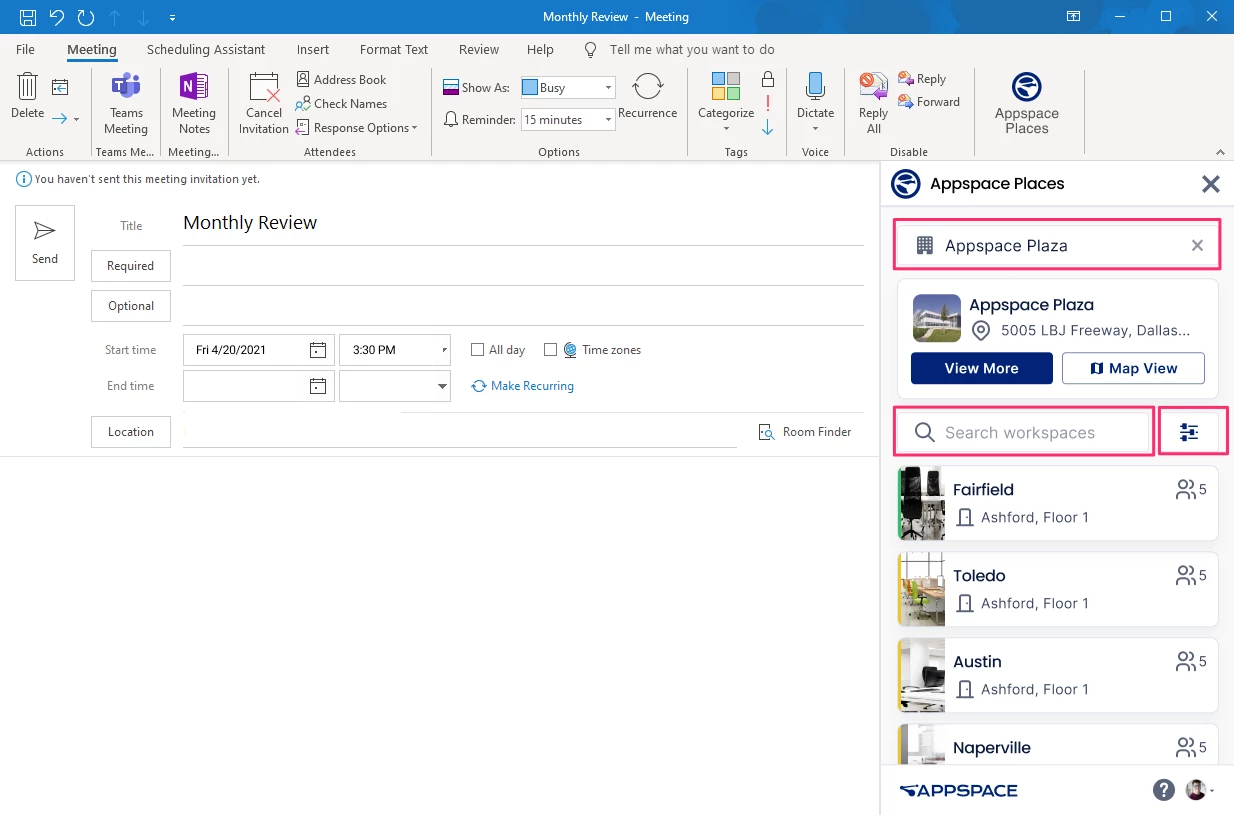
Task: Click the Location button
Action: coord(131,432)
